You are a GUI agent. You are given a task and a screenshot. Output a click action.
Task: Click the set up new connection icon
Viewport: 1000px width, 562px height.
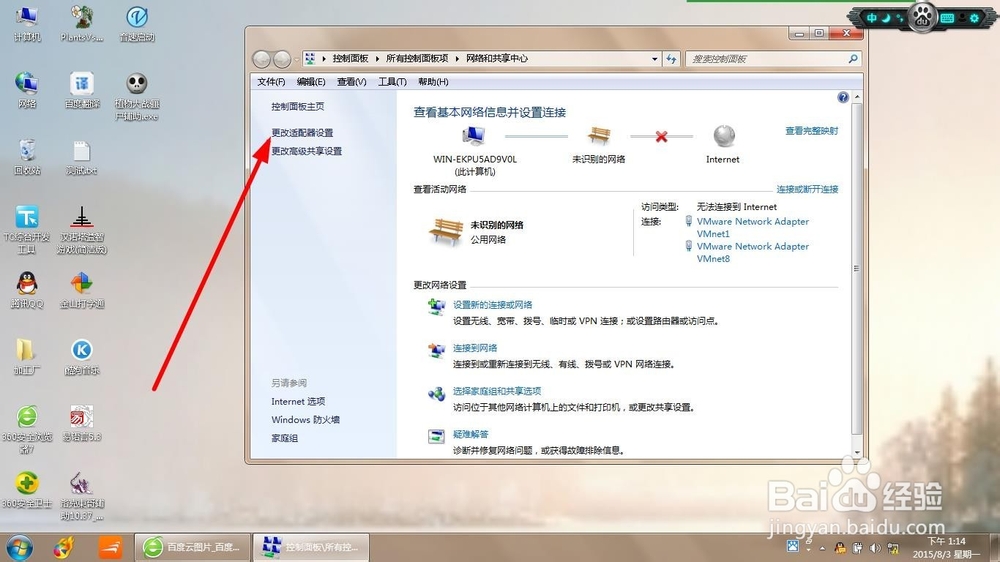pos(436,307)
